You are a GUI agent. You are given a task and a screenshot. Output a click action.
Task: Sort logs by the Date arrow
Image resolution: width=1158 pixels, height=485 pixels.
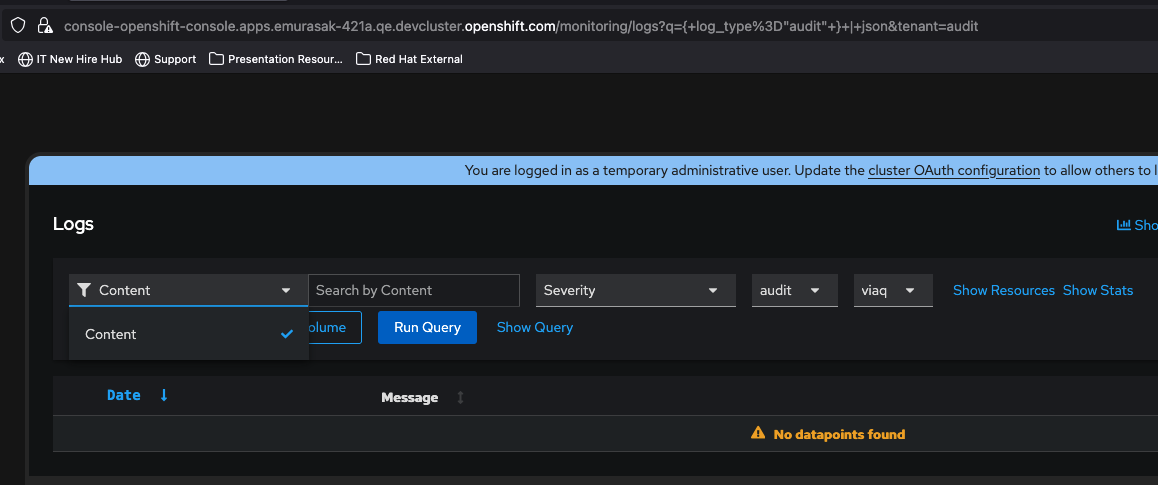point(164,396)
